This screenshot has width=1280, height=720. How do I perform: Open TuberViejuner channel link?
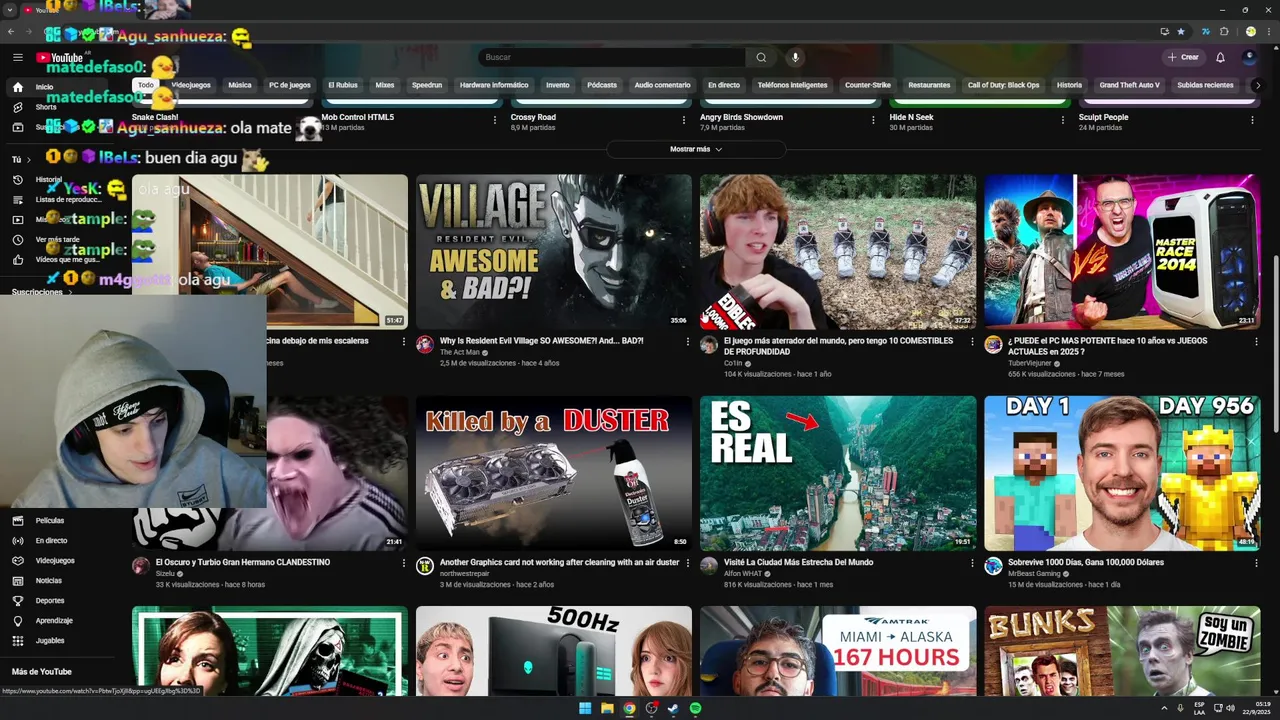click(x=1031, y=363)
